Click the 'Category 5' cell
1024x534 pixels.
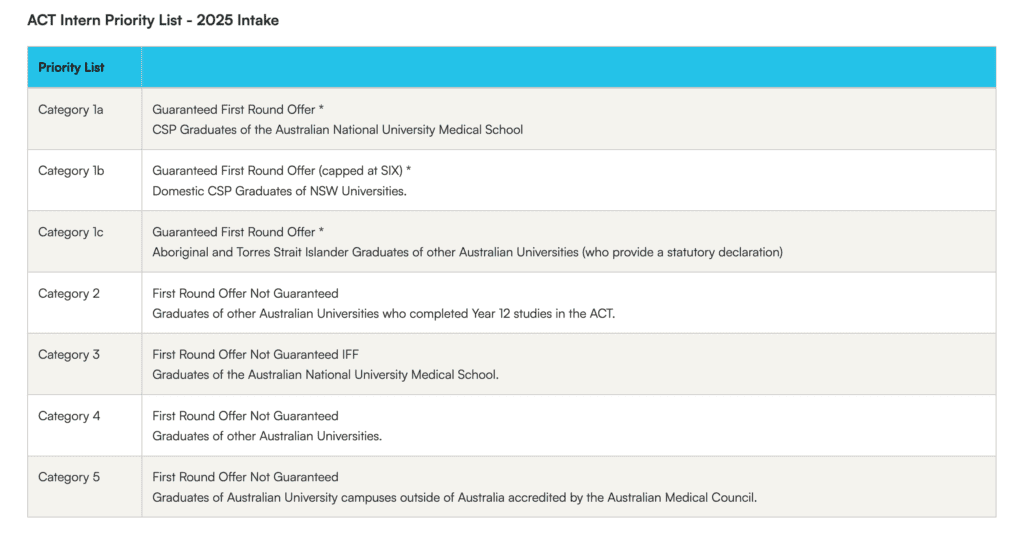(69, 477)
